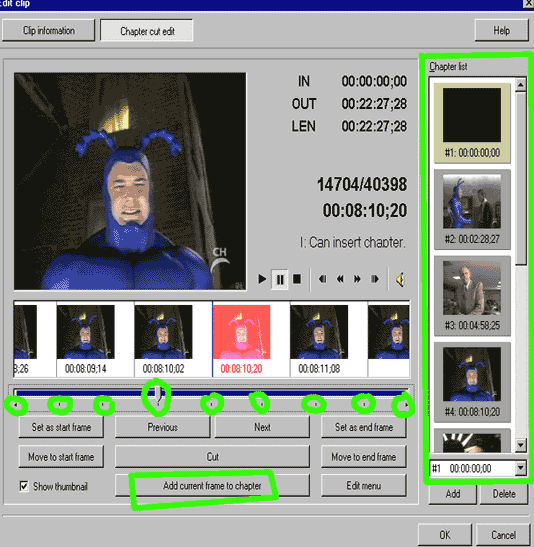534x547 pixels.
Task: Stop the video with the stop button
Action: click(297, 279)
